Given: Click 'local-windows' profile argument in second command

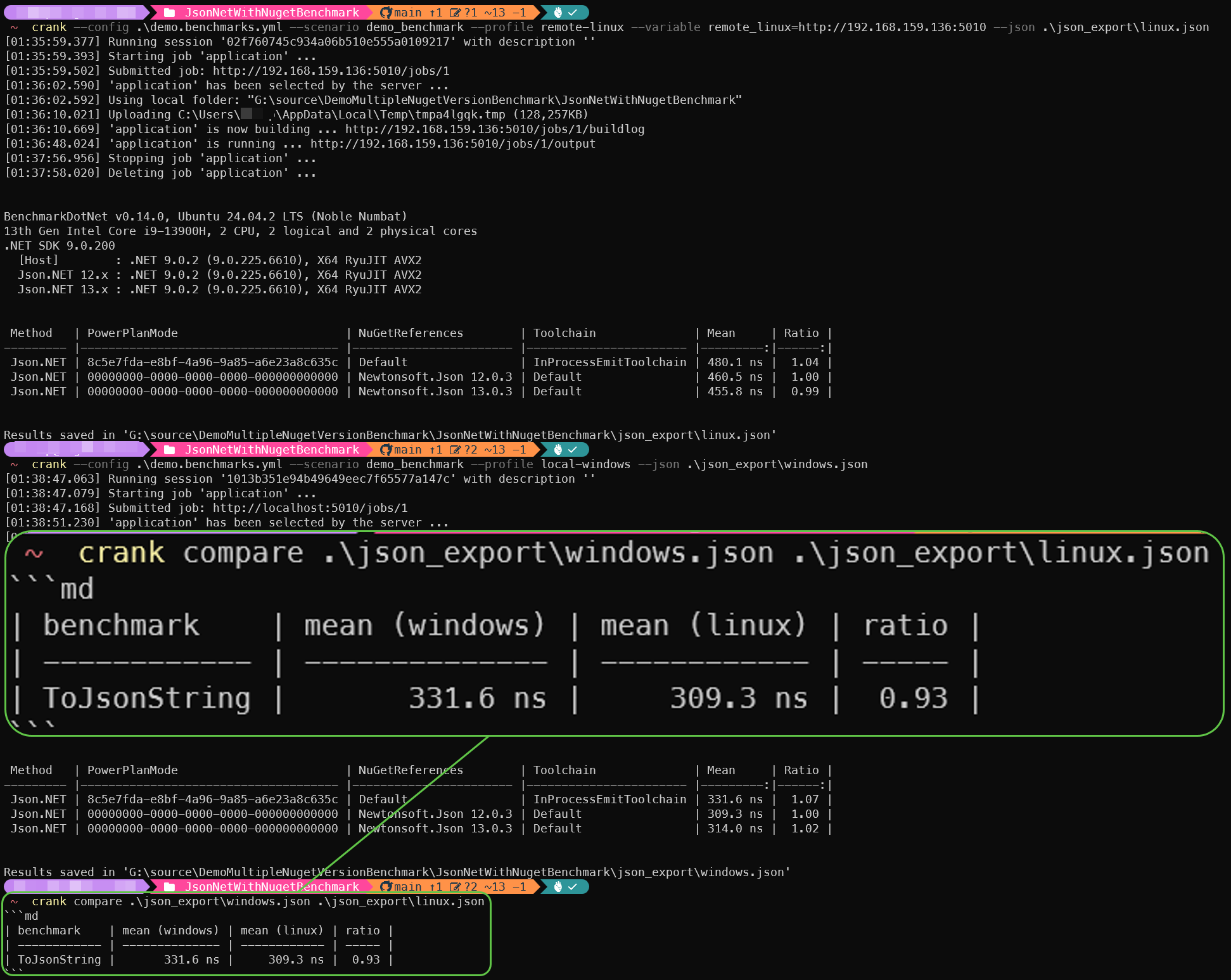Looking at the screenshot, I should point(586,464).
